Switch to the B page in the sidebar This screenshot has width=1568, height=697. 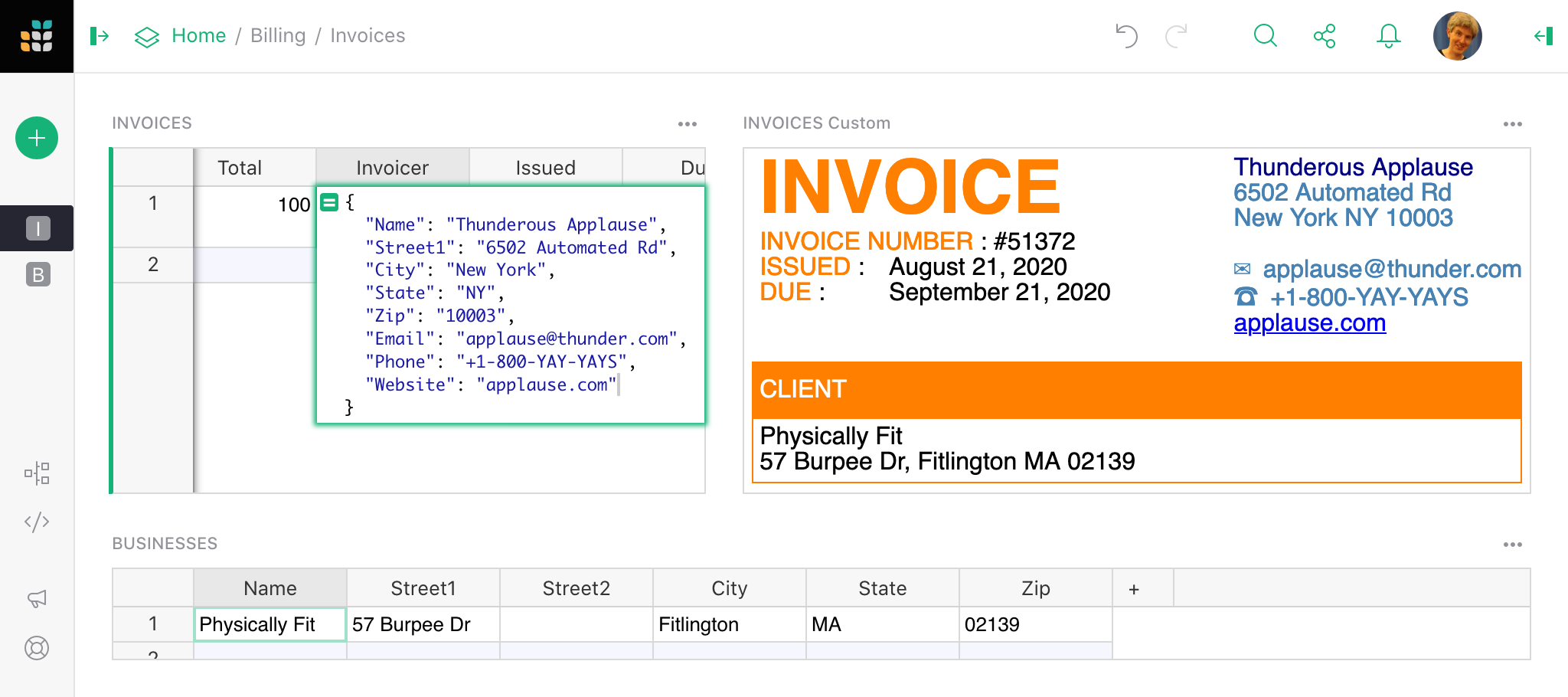(x=36, y=276)
